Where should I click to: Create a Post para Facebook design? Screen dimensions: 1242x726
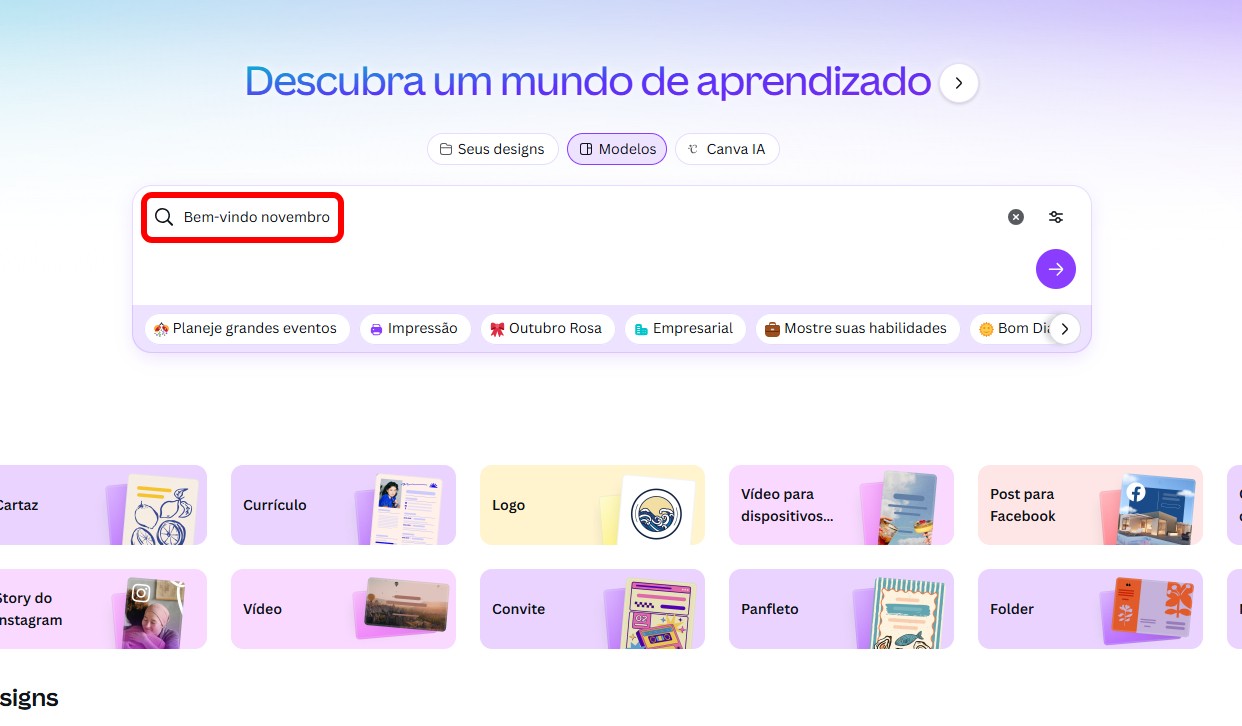click(1090, 505)
